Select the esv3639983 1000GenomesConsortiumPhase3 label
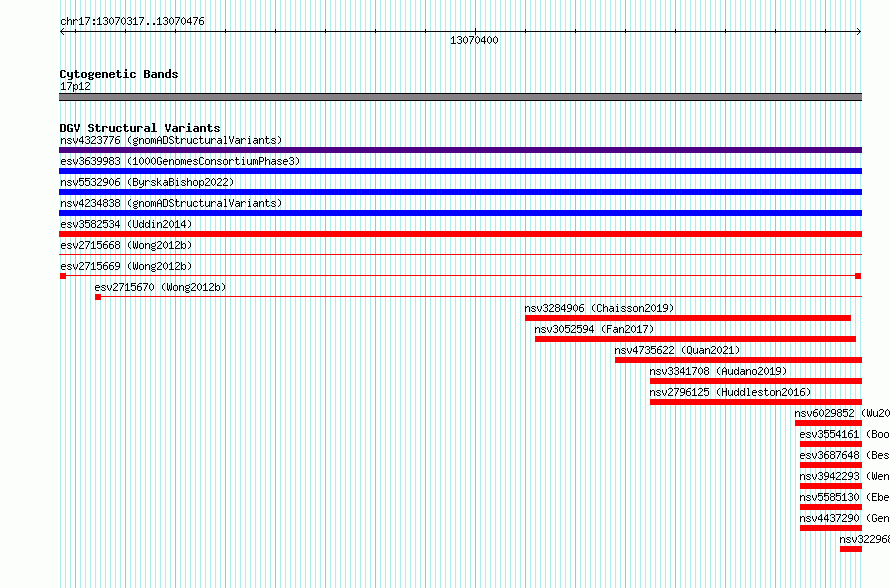The width and height of the screenshot is (890, 588). point(180,161)
